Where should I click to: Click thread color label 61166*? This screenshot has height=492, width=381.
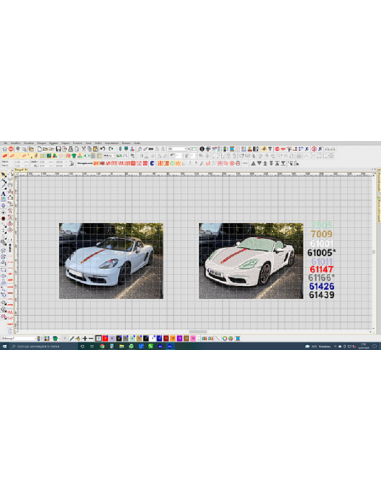[321, 278]
